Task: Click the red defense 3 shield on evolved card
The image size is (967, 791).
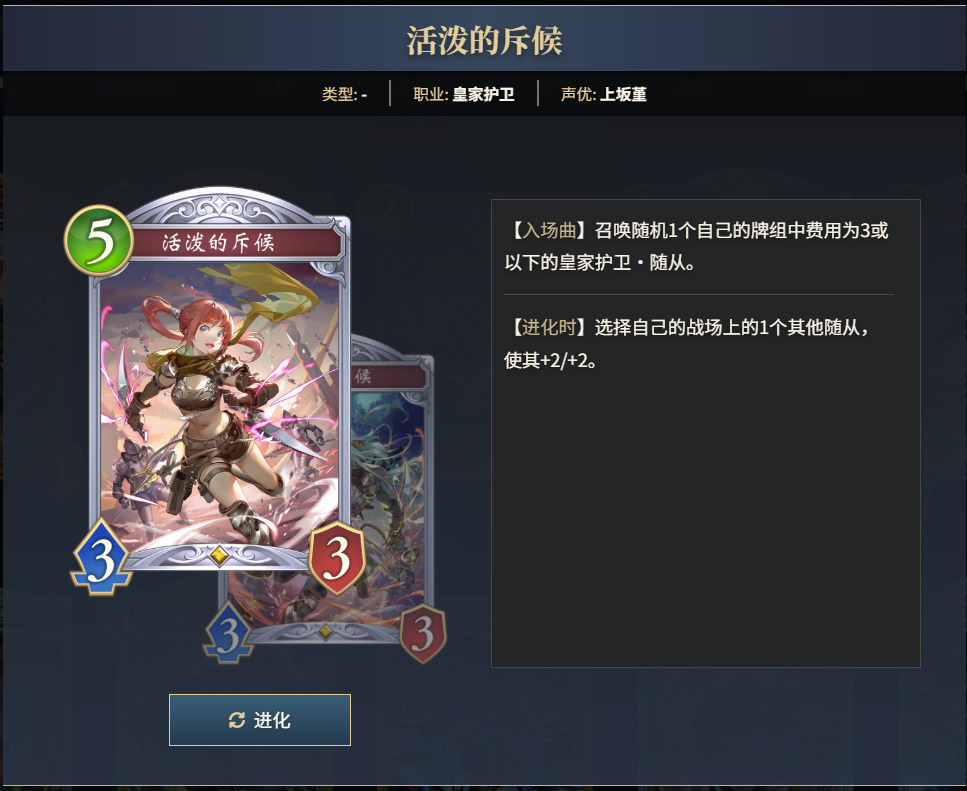Action: 422,634
